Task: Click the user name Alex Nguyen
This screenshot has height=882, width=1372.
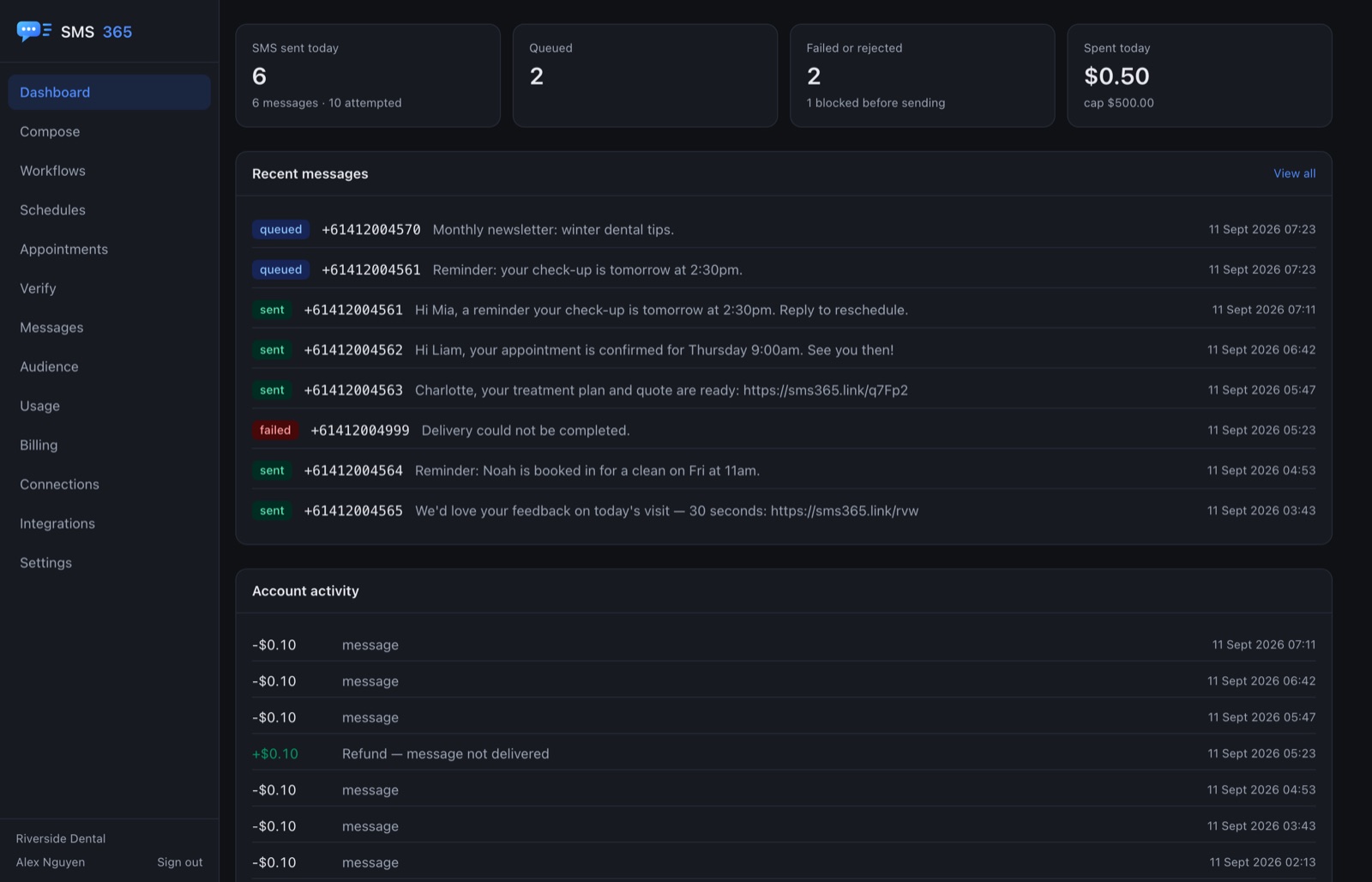Action: [51, 862]
